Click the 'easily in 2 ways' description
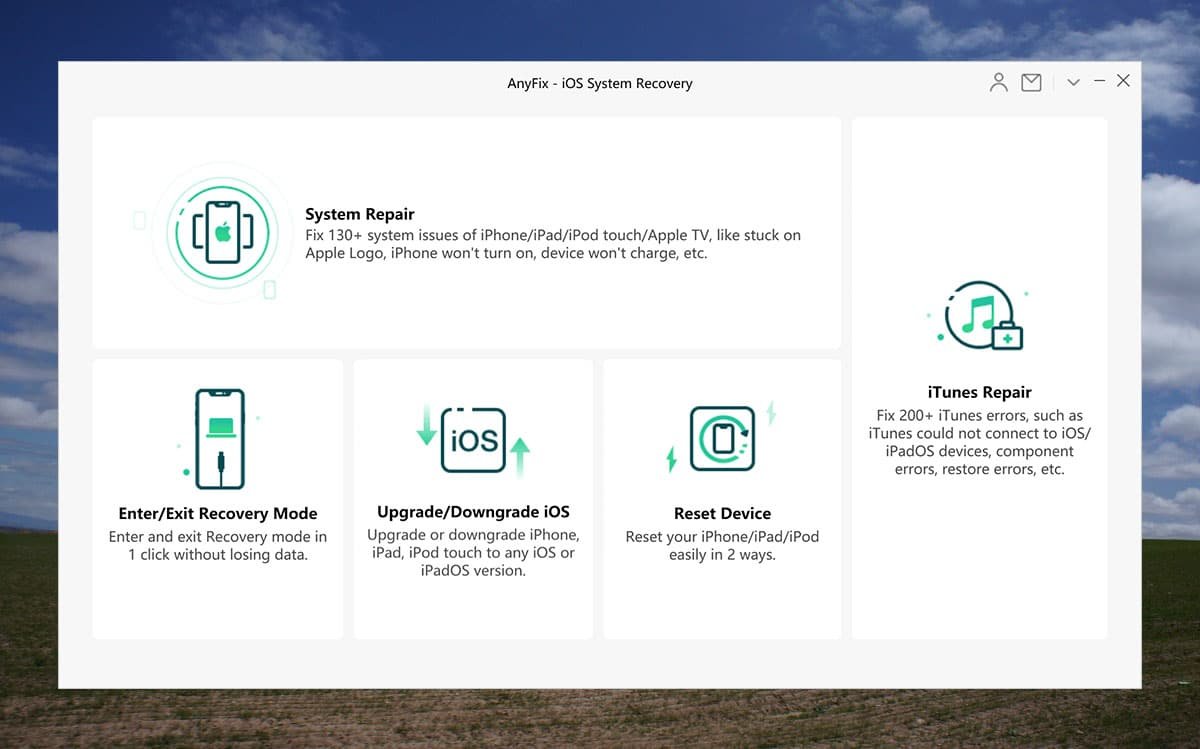Image resolution: width=1200 pixels, height=749 pixels. pos(722,555)
